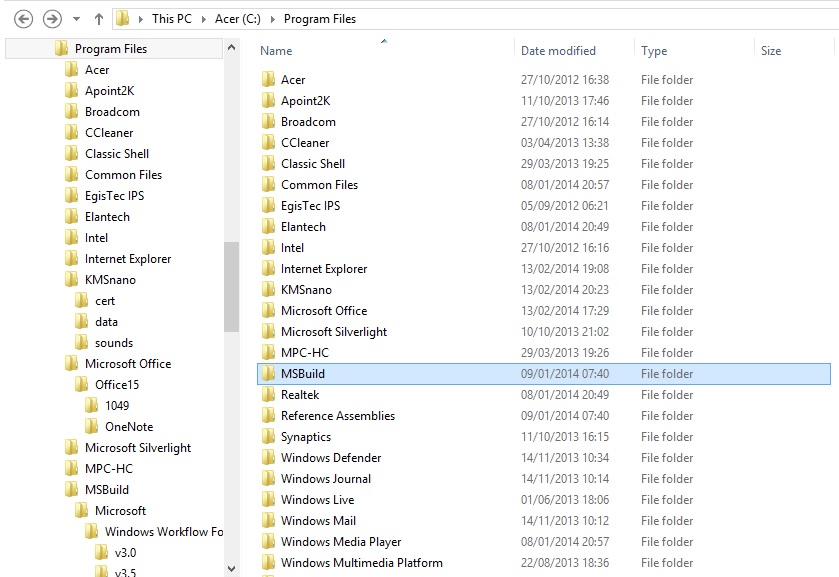Click the Windows Defender folder icon
The image size is (839, 577).
pyautogui.click(x=269, y=458)
